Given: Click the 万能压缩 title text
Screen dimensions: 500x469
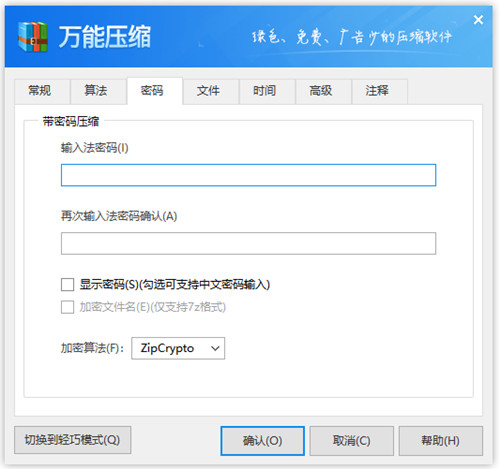Looking at the screenshot, I should pos(105,37).
